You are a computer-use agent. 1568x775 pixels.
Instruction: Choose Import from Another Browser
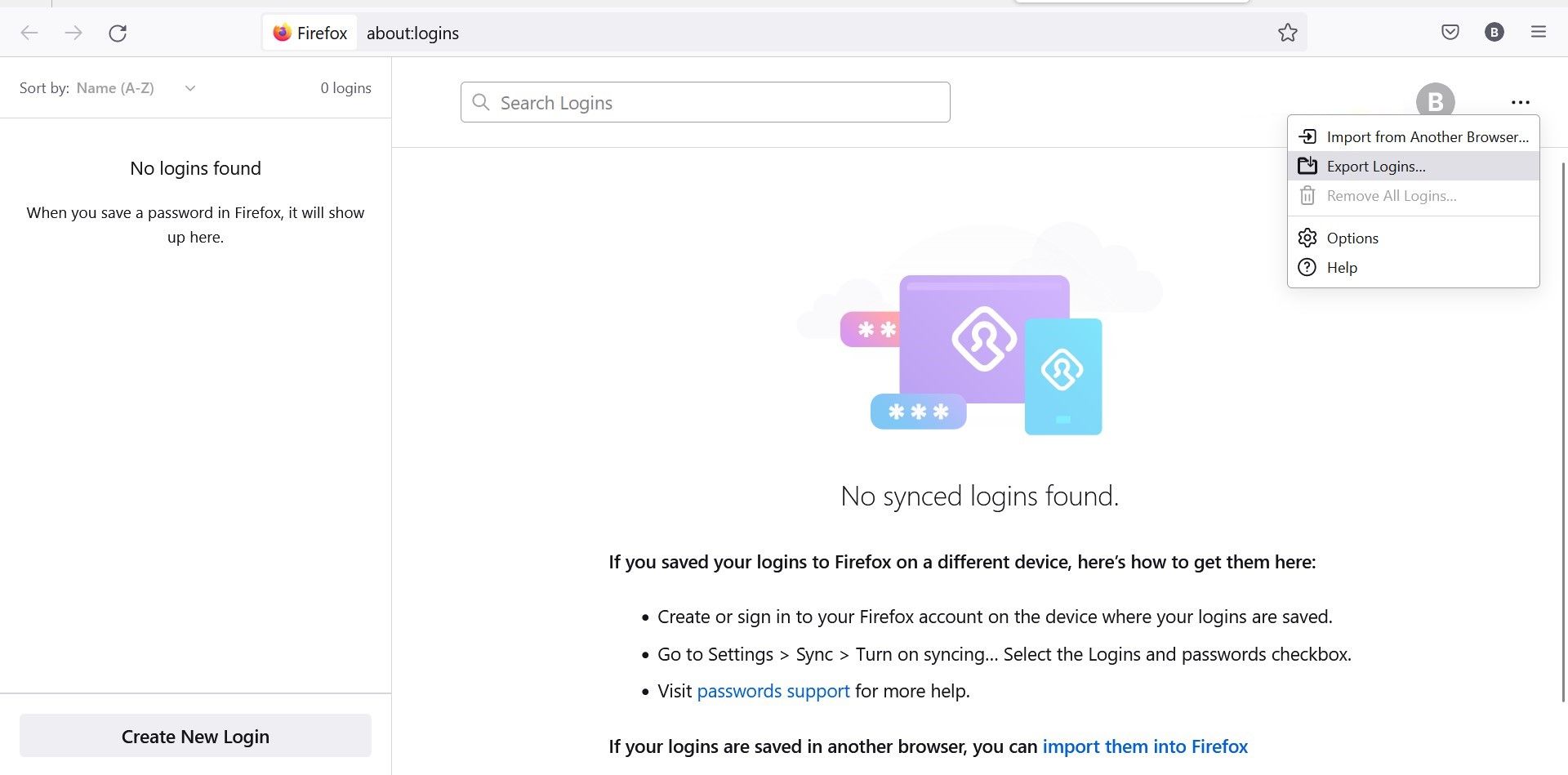(1428, 136)
